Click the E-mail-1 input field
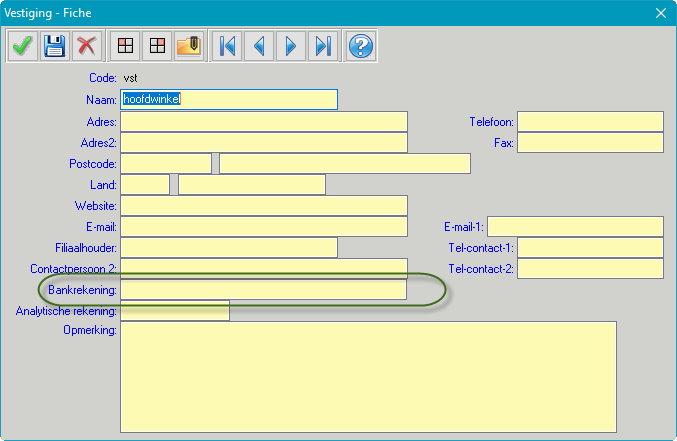 point(575,227)
